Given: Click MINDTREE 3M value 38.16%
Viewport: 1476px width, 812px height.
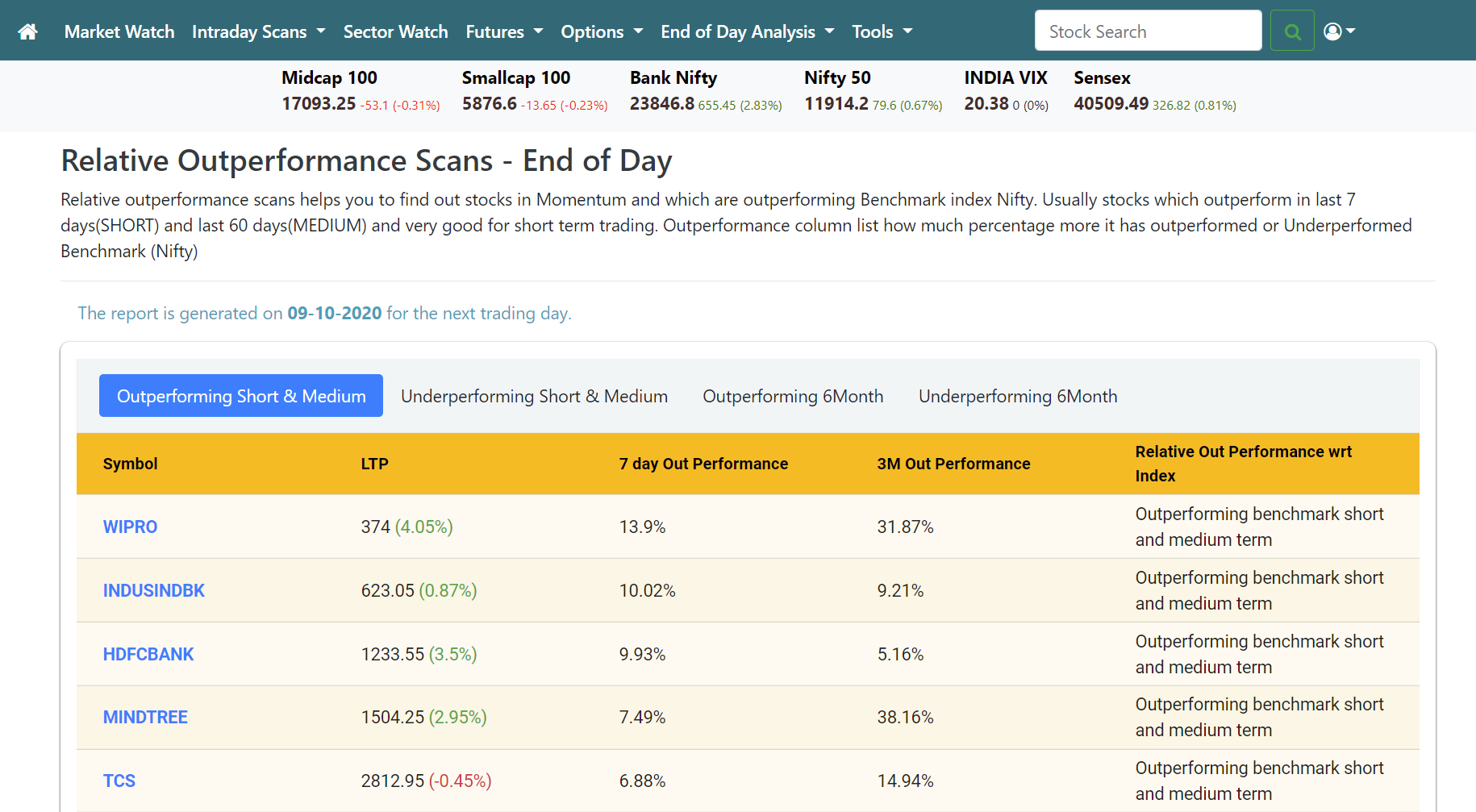Looking at the screenshot, I should 905,717.
